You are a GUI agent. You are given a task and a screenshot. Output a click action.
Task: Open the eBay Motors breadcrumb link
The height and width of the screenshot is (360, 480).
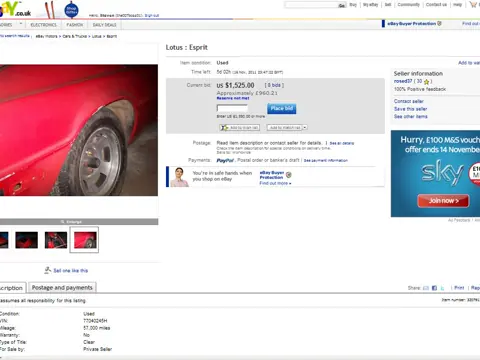click(x=46, y=36)
